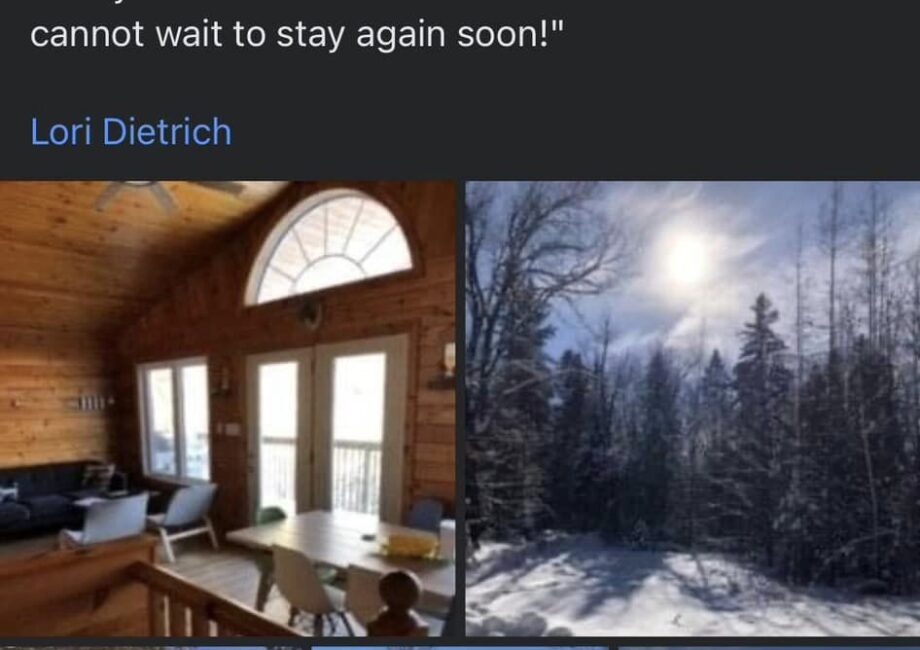Click the word "cannot" in the review

(87, 35)
